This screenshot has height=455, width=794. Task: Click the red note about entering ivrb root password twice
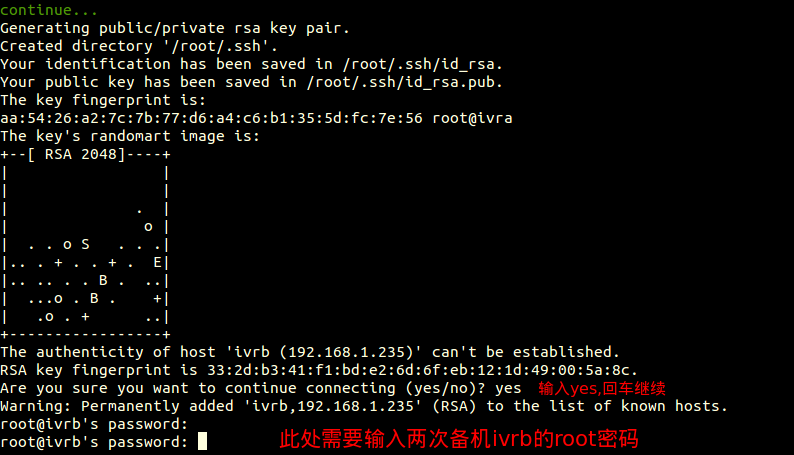458,440
